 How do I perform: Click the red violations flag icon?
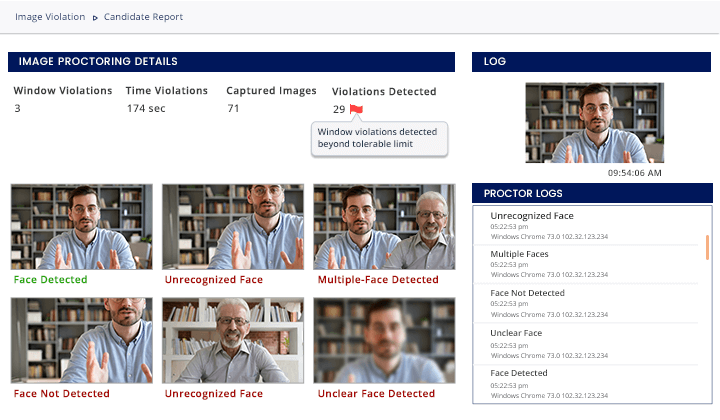coord(356,109)
